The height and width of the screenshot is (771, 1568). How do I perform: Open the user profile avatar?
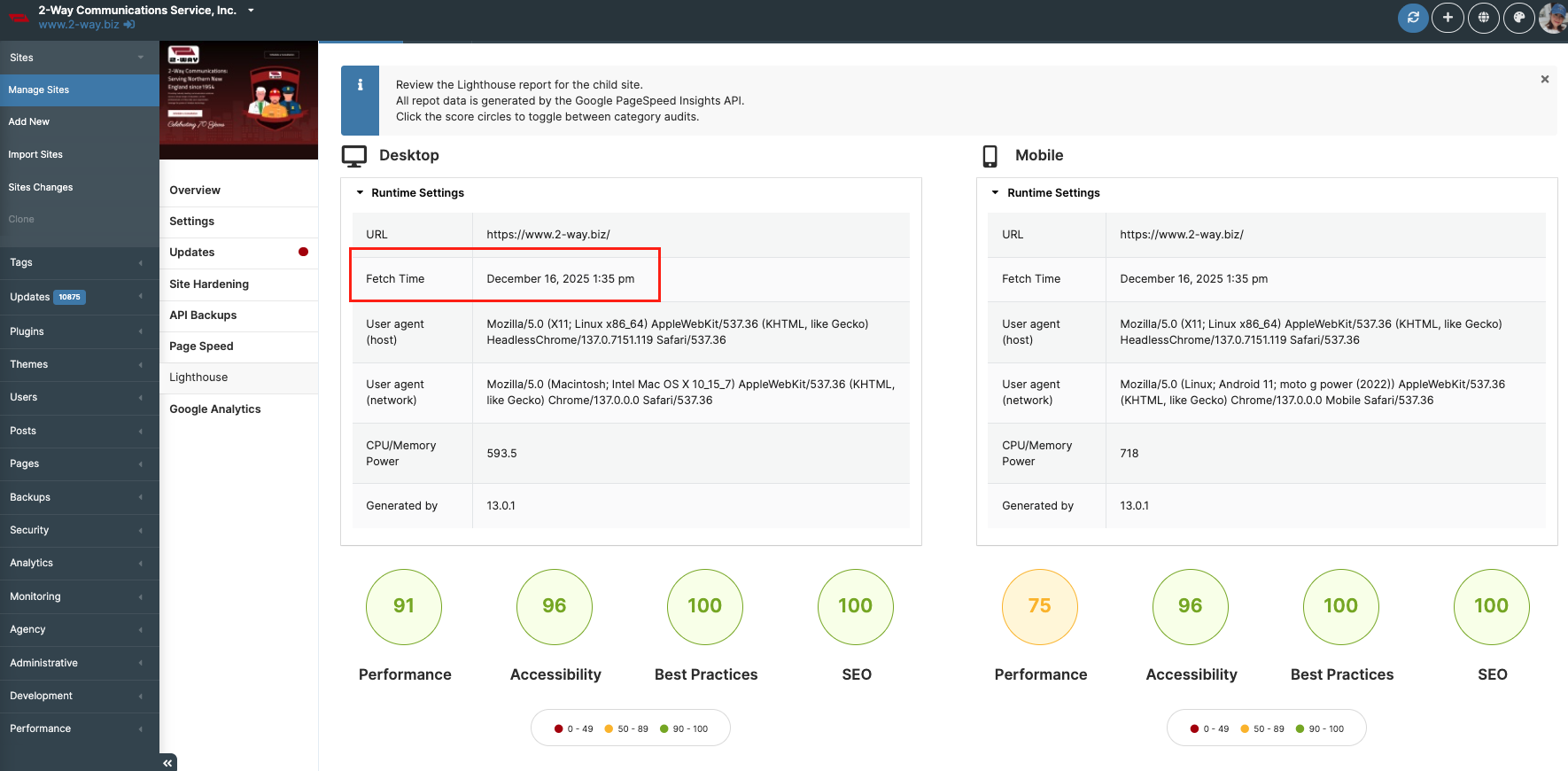click(x=1553, y=18)
